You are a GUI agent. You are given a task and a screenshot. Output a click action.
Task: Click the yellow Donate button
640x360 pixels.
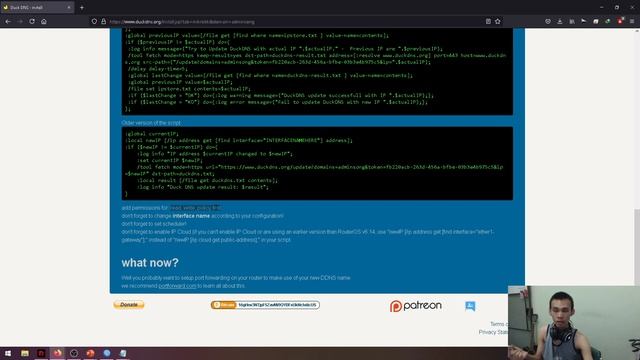(129, 304)
